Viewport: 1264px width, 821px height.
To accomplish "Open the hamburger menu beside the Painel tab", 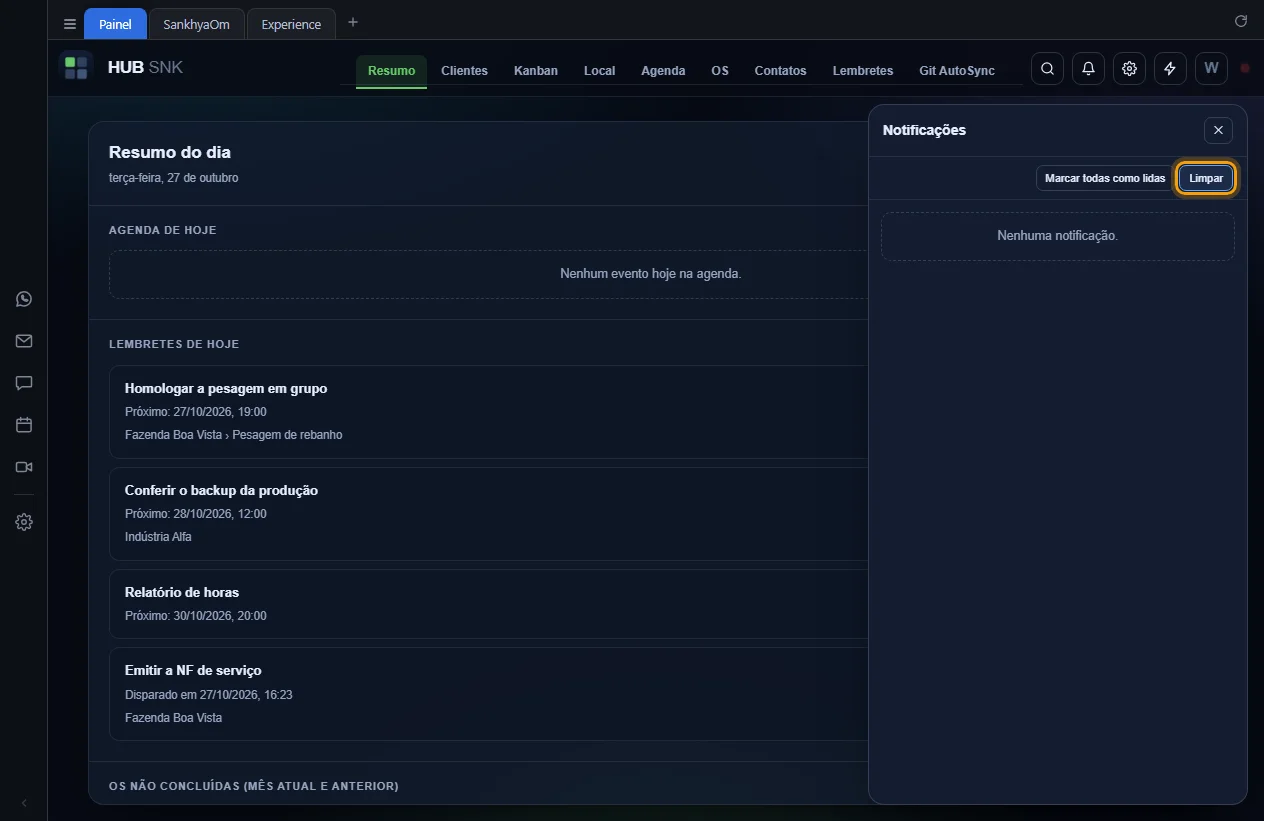I will (x=70, y=24).
